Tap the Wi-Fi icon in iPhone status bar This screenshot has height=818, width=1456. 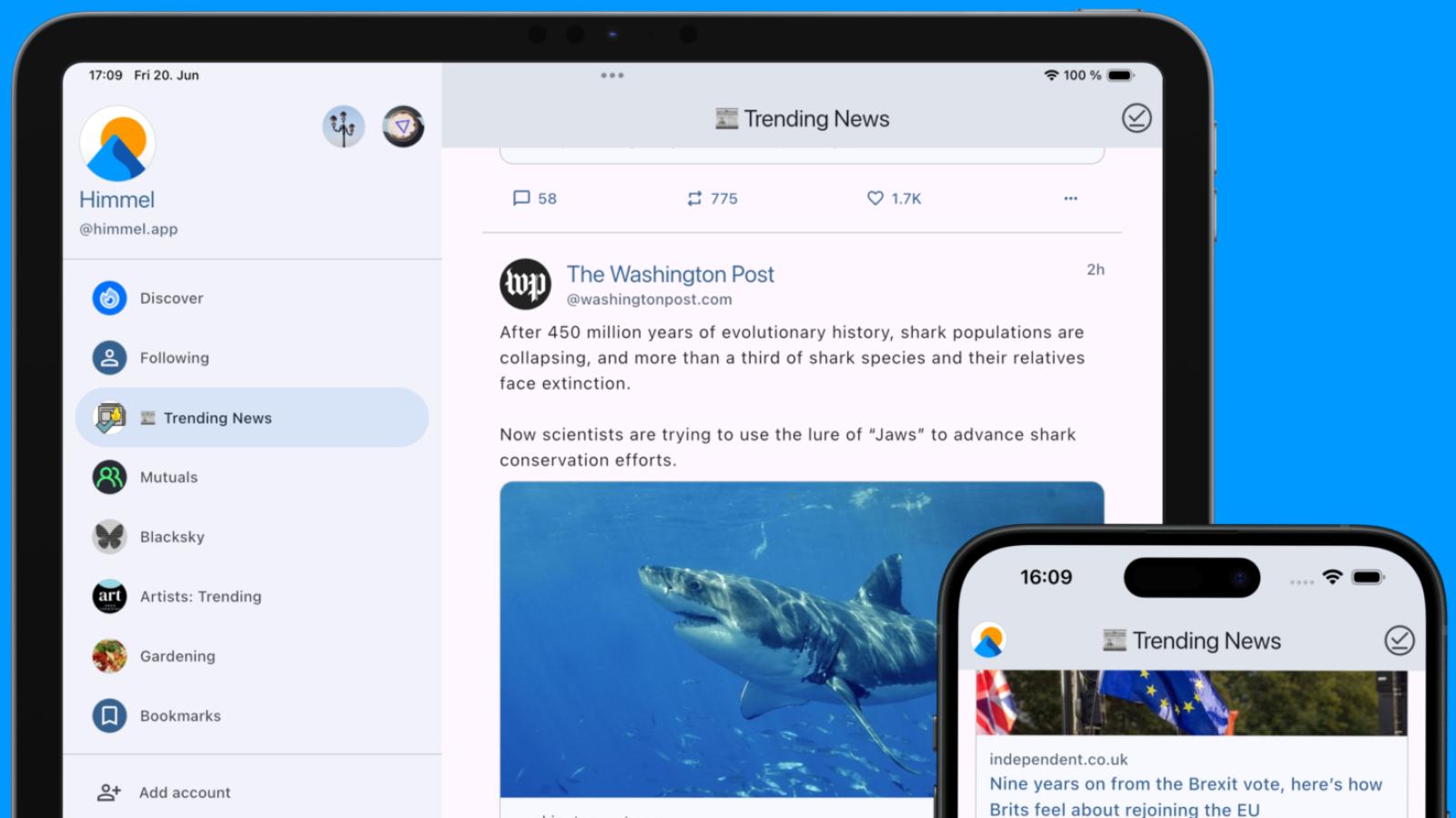click(x=1332, y=577)
